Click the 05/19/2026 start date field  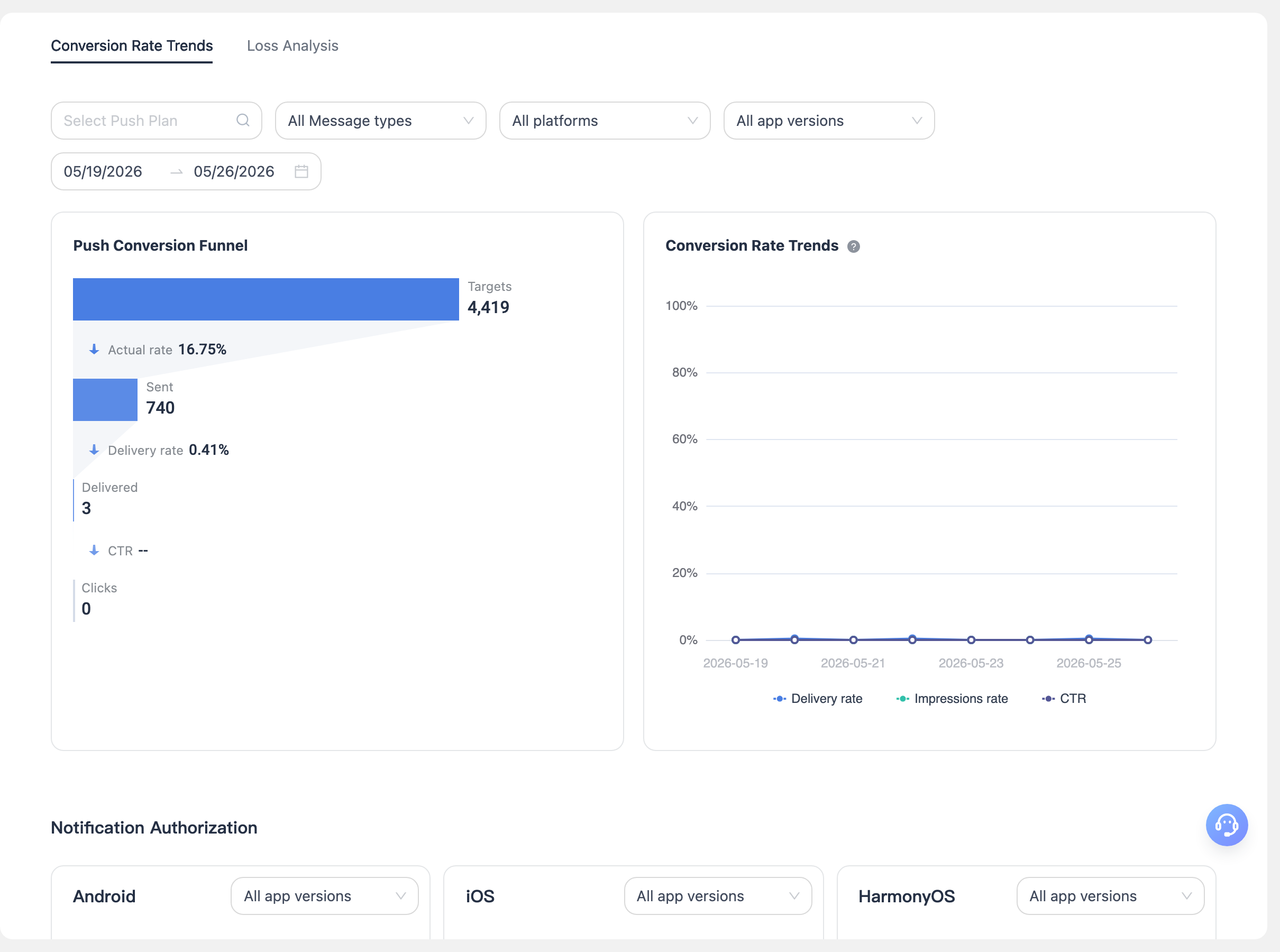point(103,171)
